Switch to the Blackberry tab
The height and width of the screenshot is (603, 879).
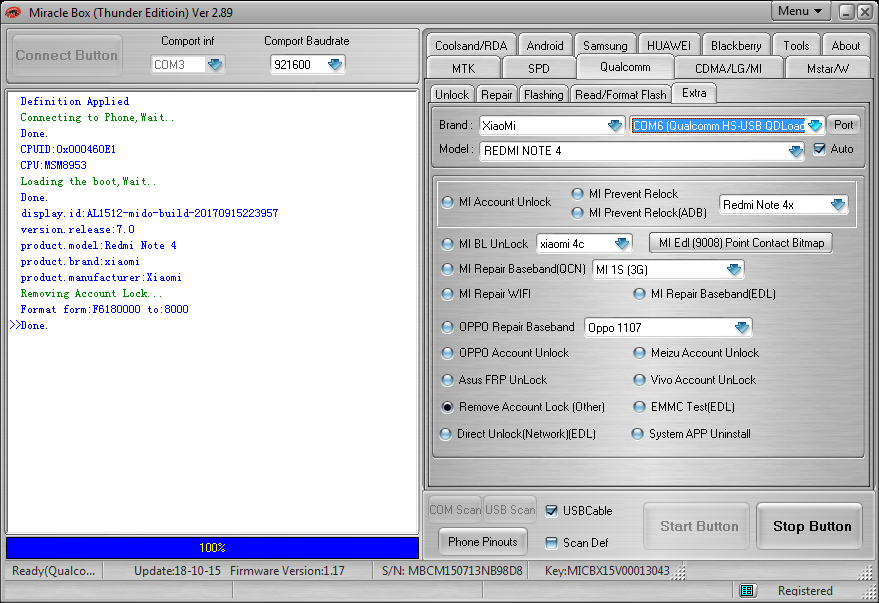click(736, 45)
